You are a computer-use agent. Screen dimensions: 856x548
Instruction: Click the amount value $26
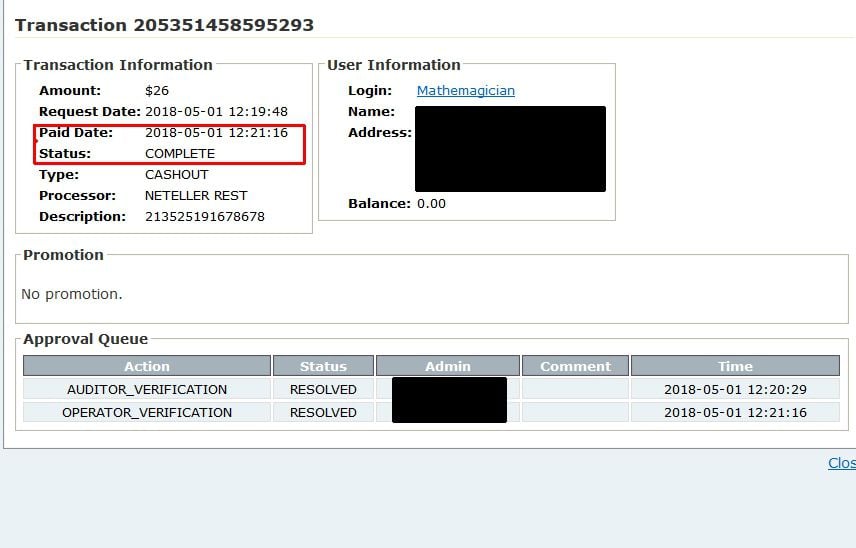(x=157, y=91)
